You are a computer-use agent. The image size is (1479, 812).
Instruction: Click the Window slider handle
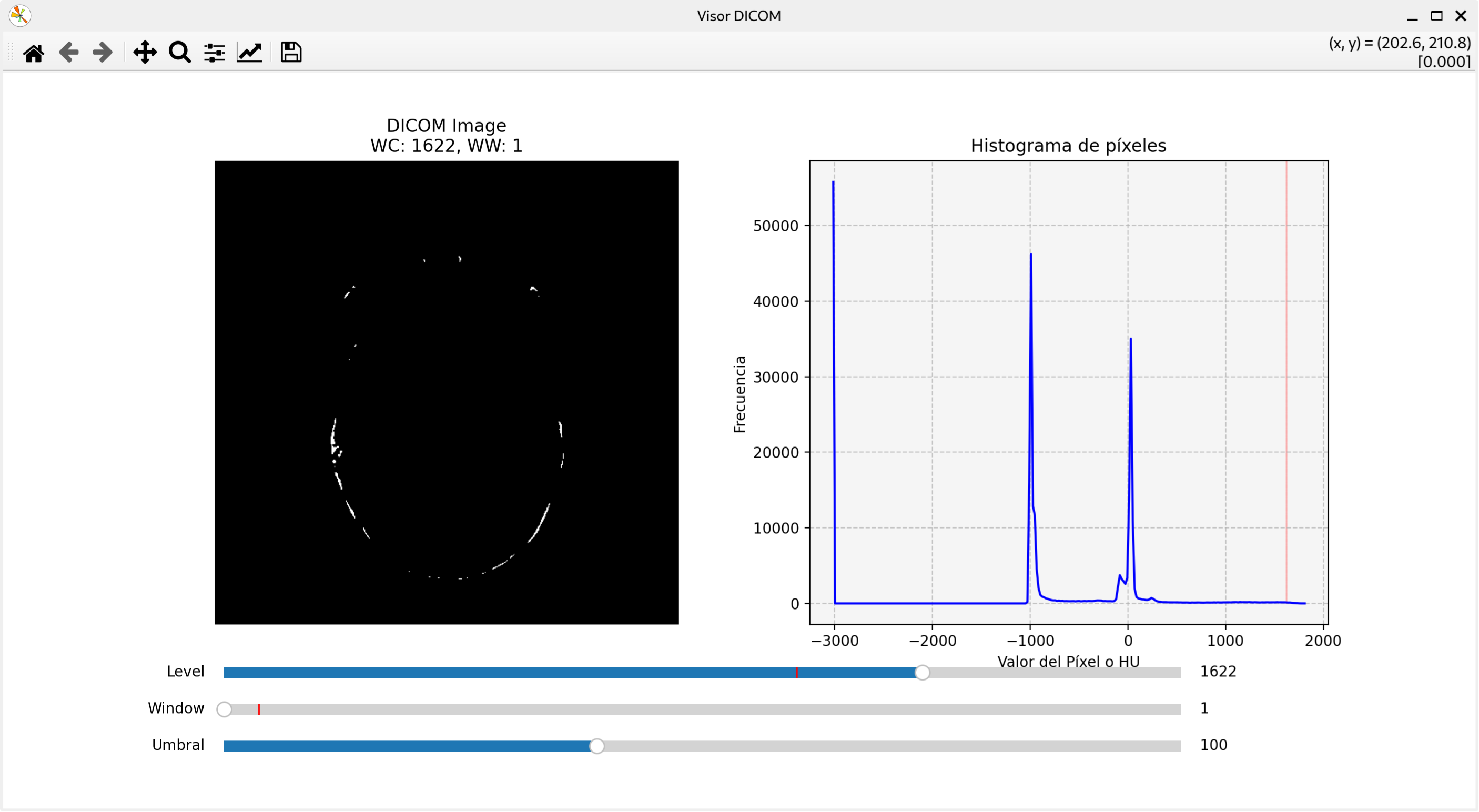click(x=225, y=709)
